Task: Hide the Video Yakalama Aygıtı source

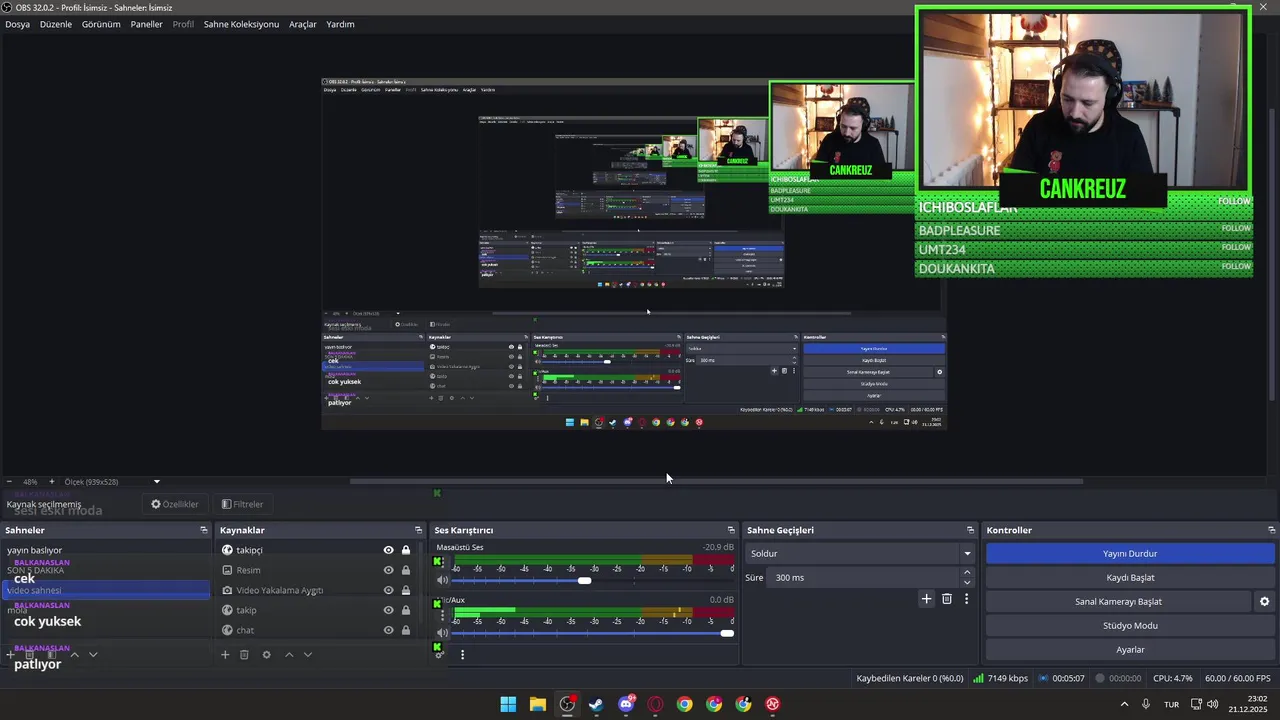Action: click(x=388, y=590)
